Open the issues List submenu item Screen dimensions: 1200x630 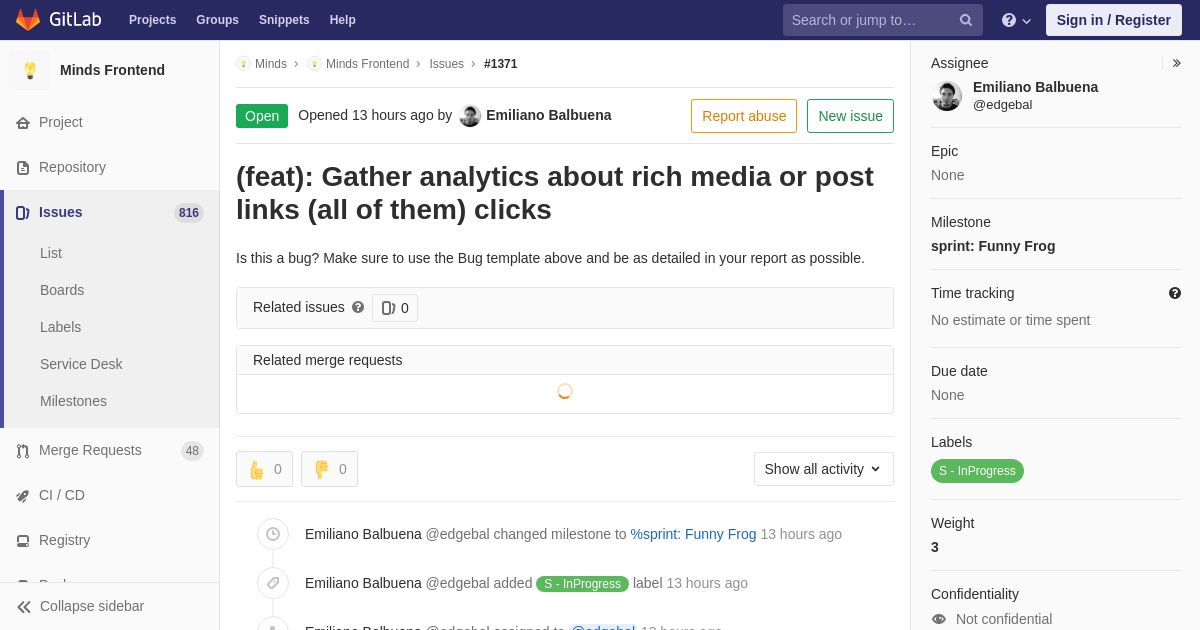pyautogui.click(x=51, y=253)
